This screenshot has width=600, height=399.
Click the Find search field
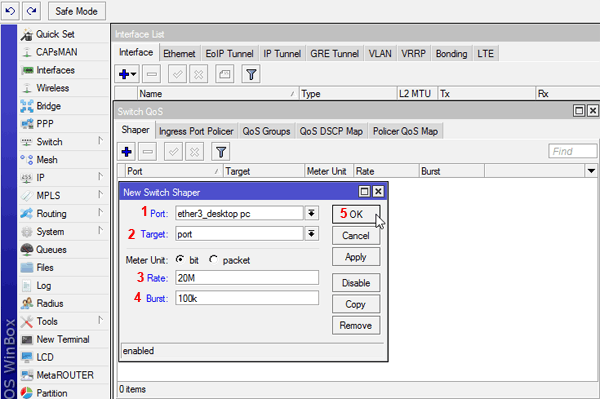pos(572,151)
